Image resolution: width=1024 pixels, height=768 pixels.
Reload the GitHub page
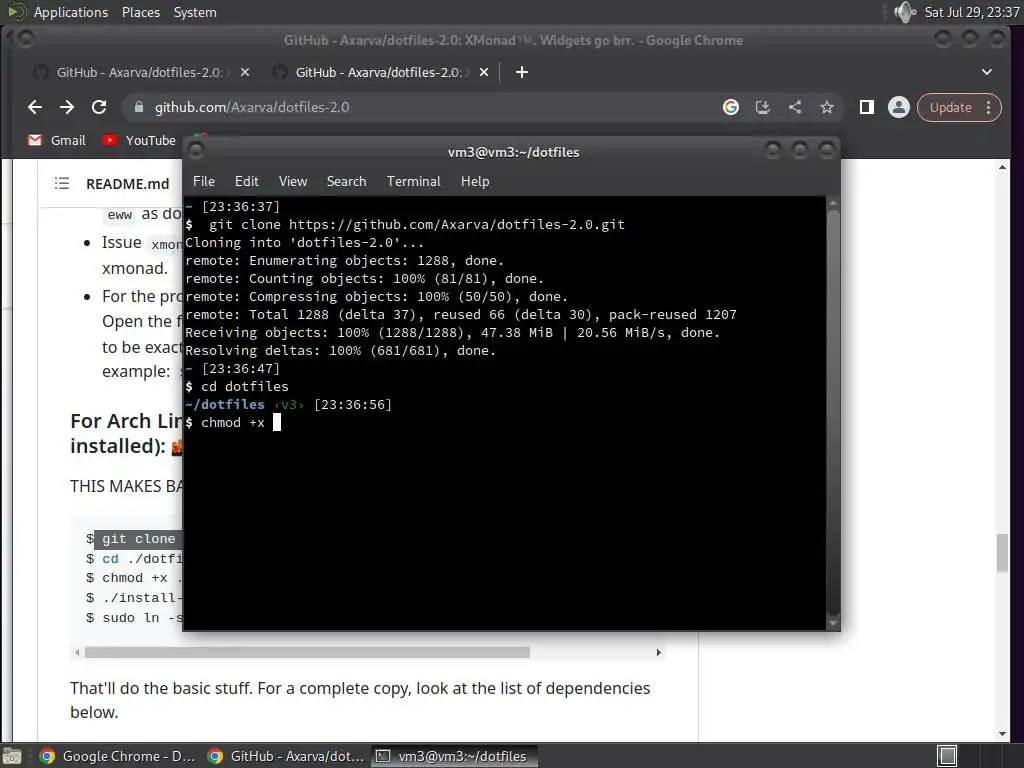[99, 107]
